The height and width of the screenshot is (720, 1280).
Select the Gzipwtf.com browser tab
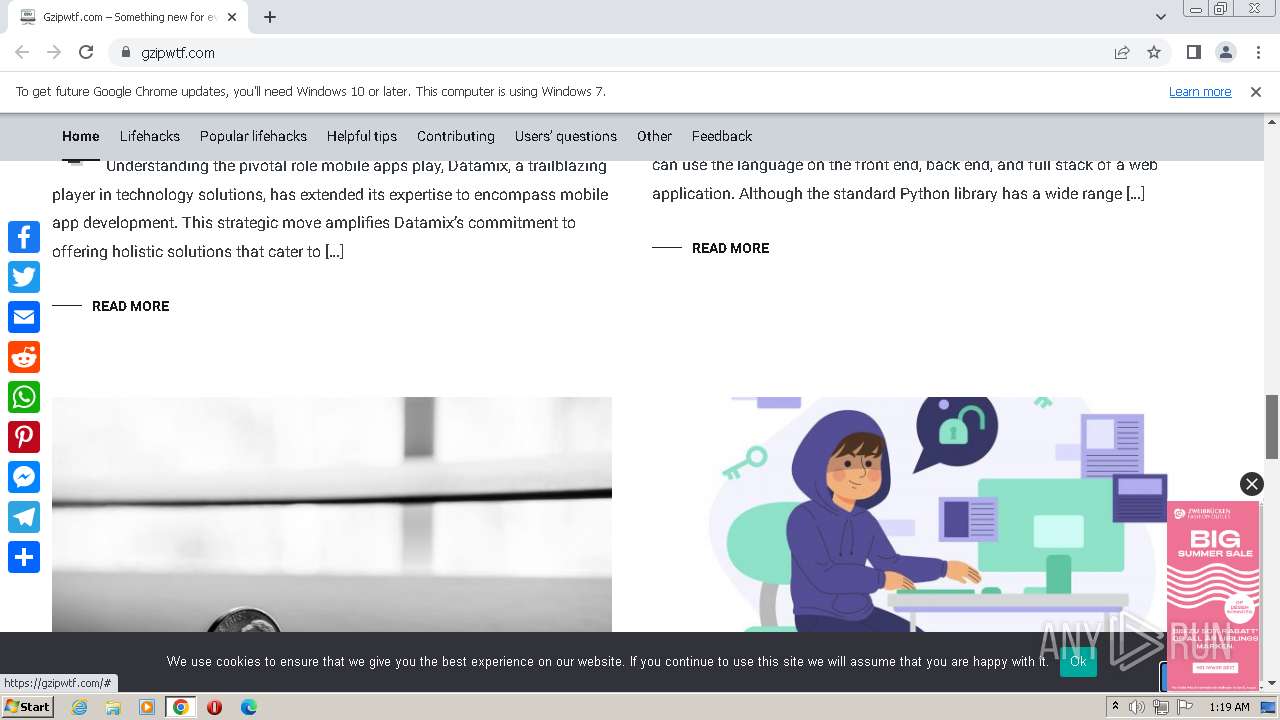[x=130, y=17]
